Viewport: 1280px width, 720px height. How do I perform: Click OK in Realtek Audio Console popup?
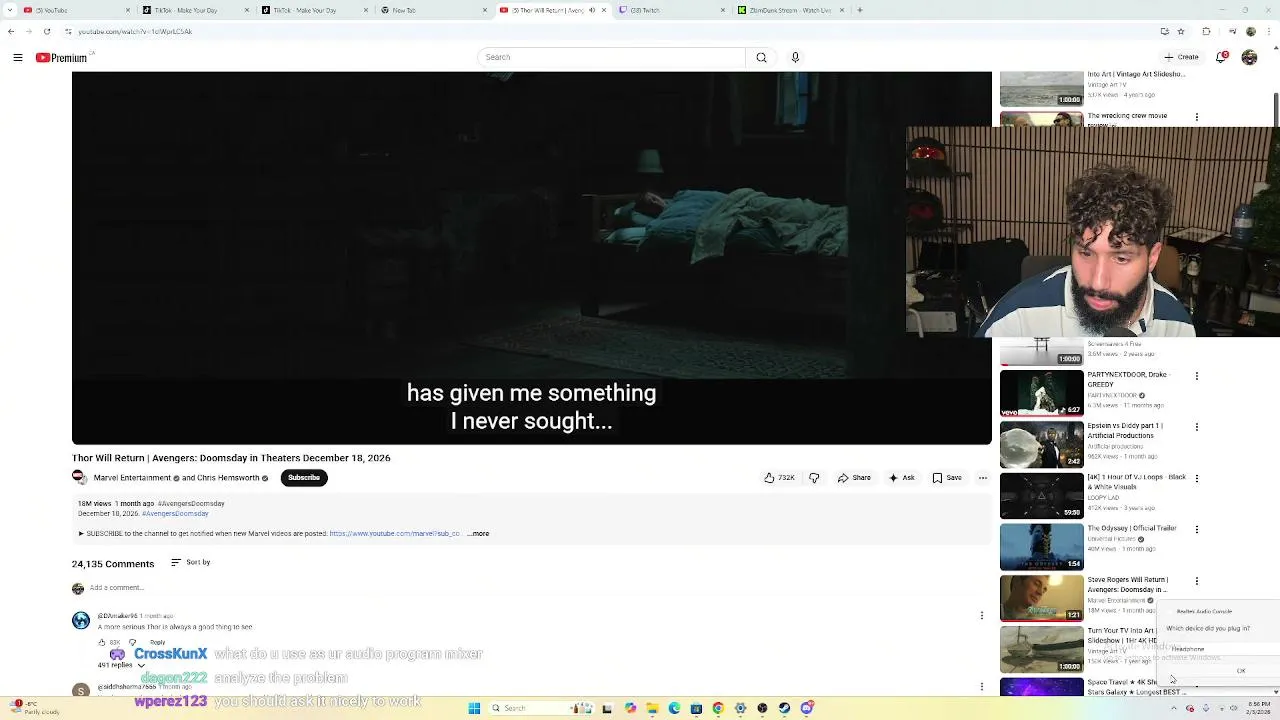coord(1241,671)
